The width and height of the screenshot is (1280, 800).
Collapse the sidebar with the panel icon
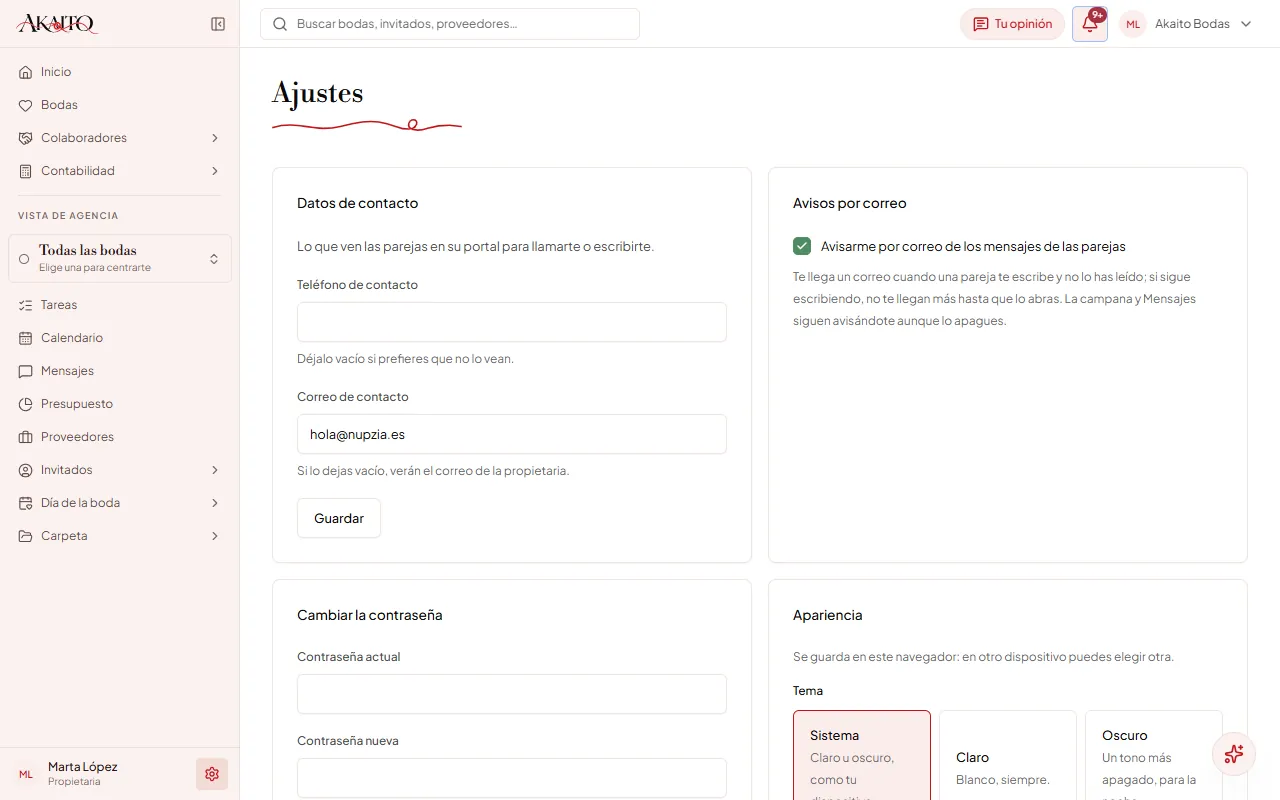[218, 24]
